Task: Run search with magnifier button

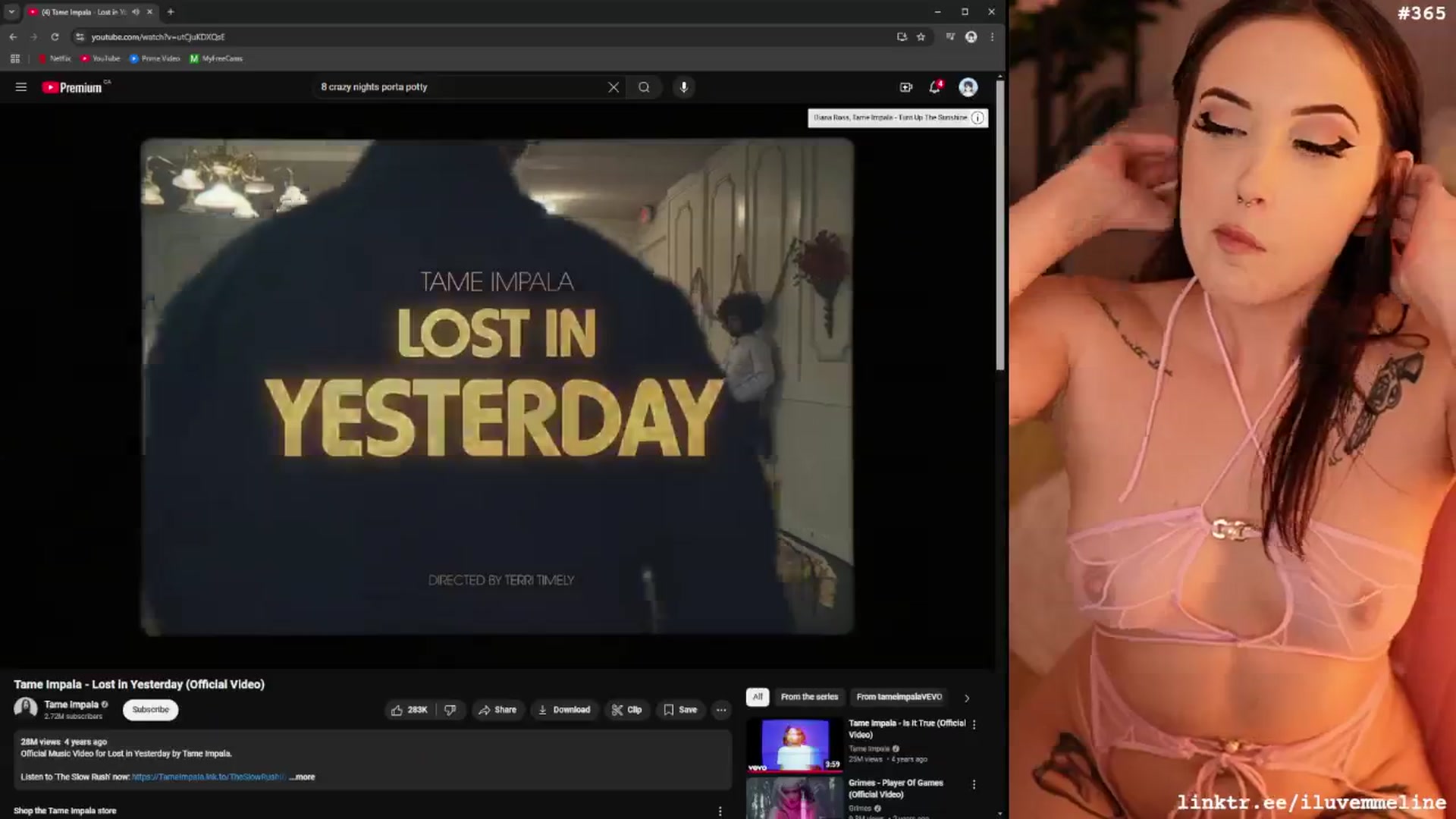Action: click(x=644, y=87)
